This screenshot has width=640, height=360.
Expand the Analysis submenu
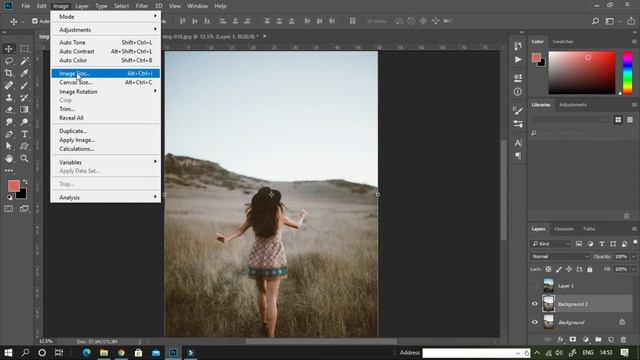pos(106,198)
